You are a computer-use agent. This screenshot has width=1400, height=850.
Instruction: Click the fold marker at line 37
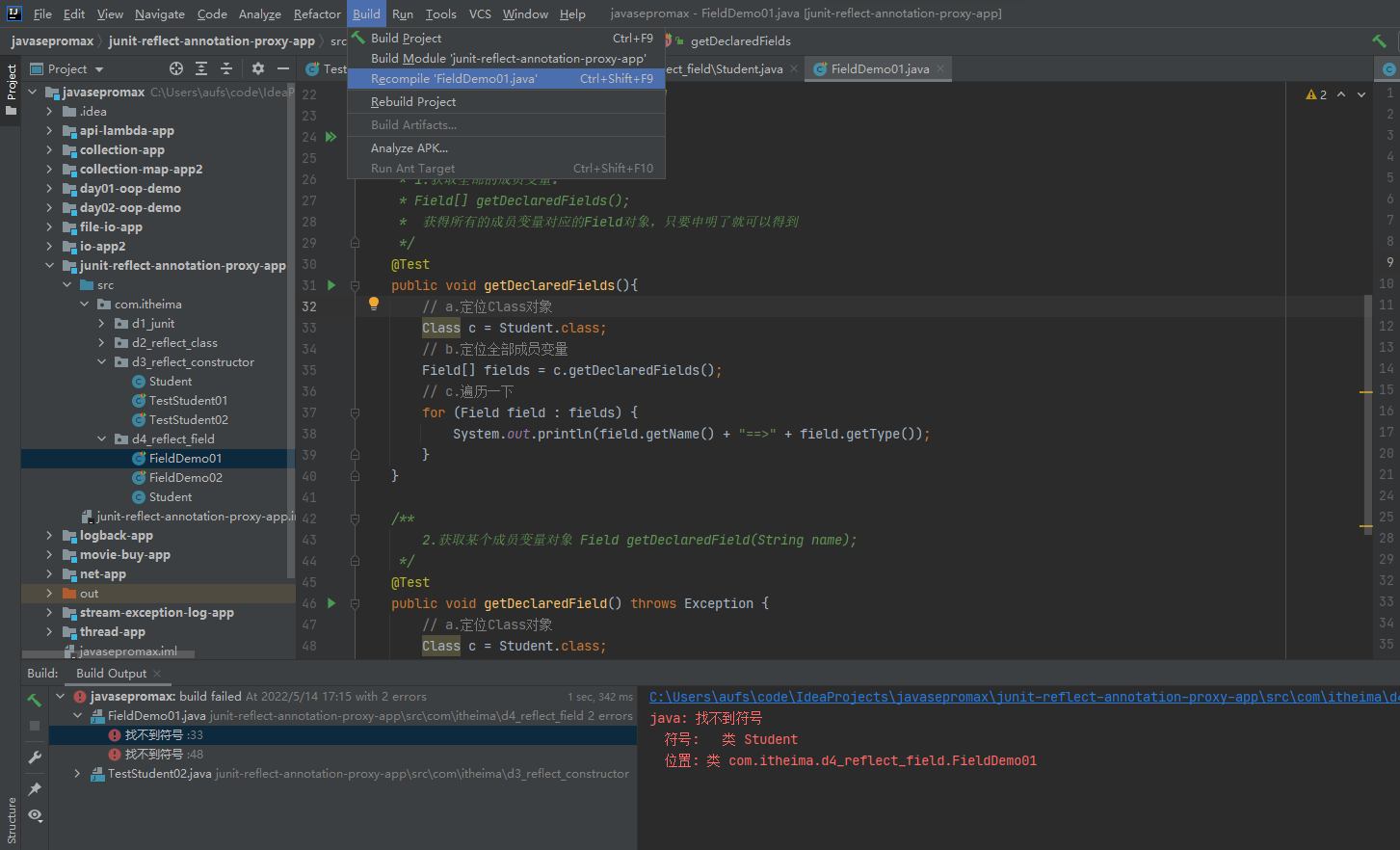pos(355,412)
